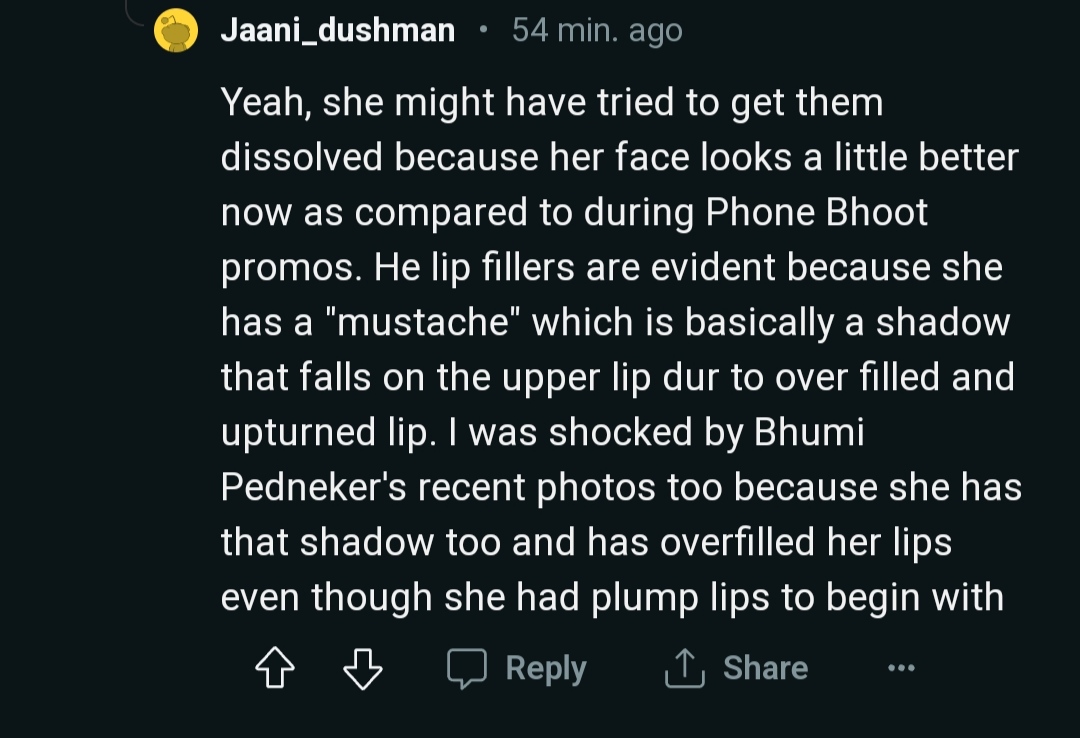Open the Jaani_dushman username profile link
This screenshot has width=1080, height=738.
click(x=338, y=31)
